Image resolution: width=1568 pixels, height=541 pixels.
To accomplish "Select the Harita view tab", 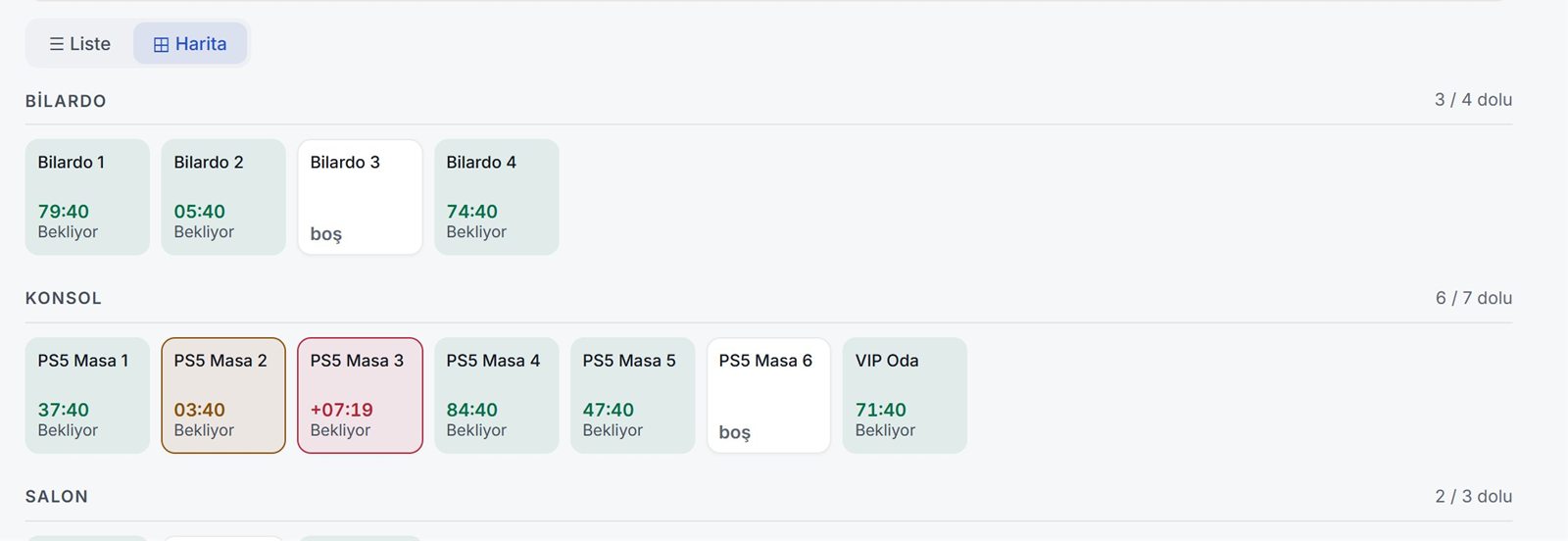I will pos(190,44).
